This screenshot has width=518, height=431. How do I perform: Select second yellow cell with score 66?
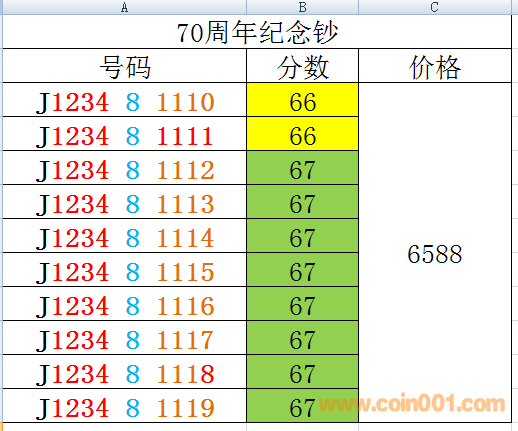tap(302, 134)
